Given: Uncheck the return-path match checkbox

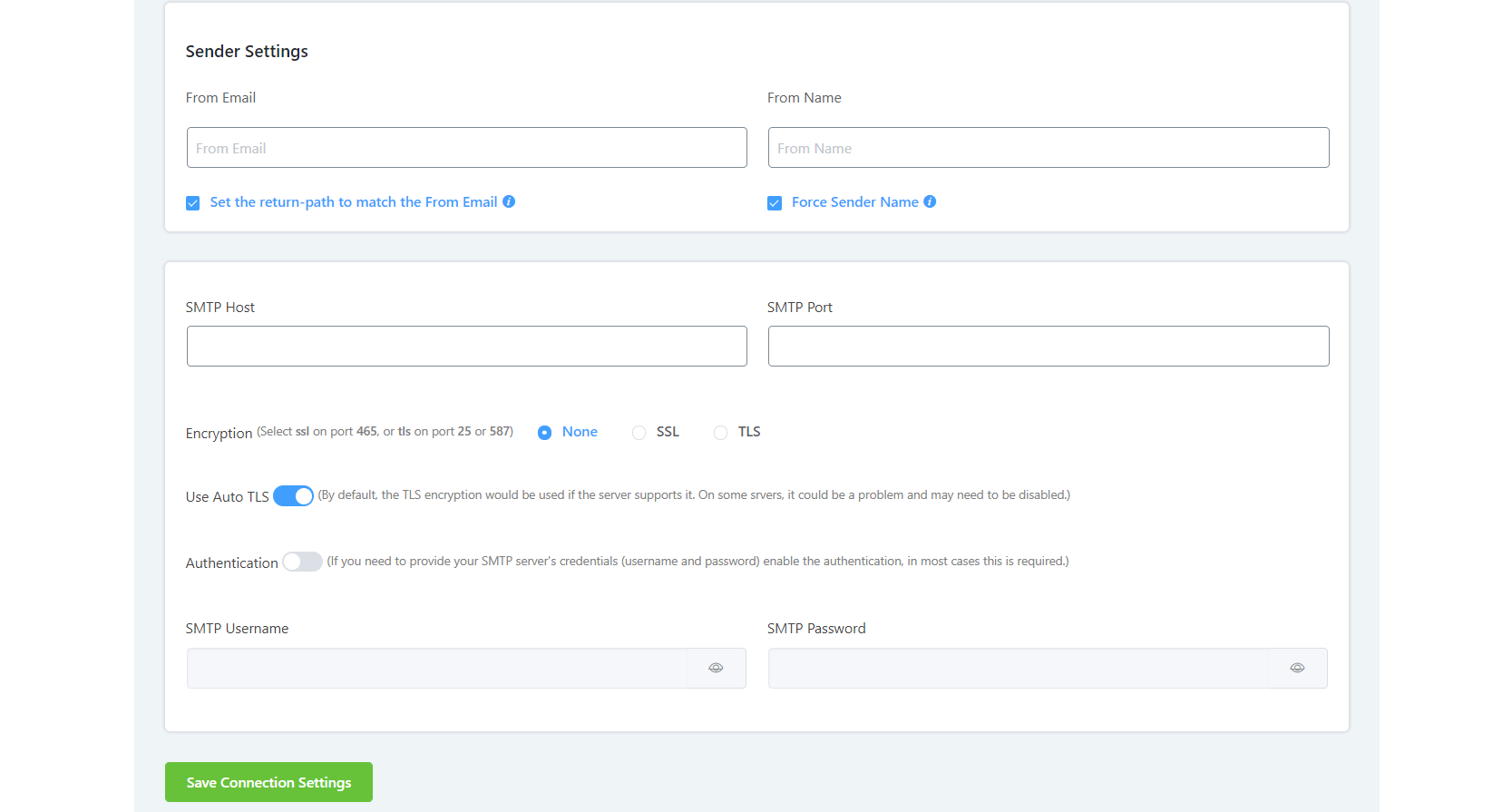Looking at the screenshot, I should (193, 203).
